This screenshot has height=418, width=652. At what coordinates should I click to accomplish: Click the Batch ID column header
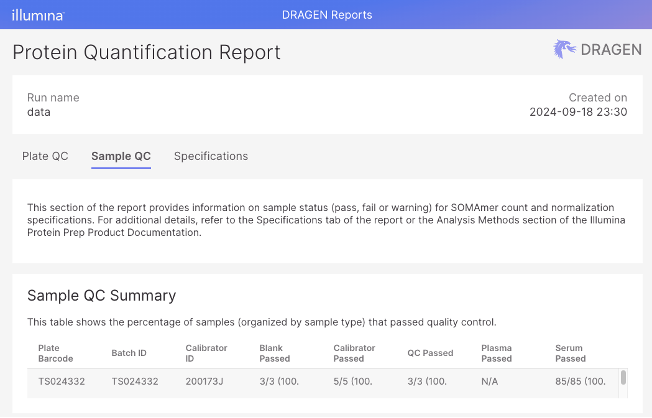(129, 353)
